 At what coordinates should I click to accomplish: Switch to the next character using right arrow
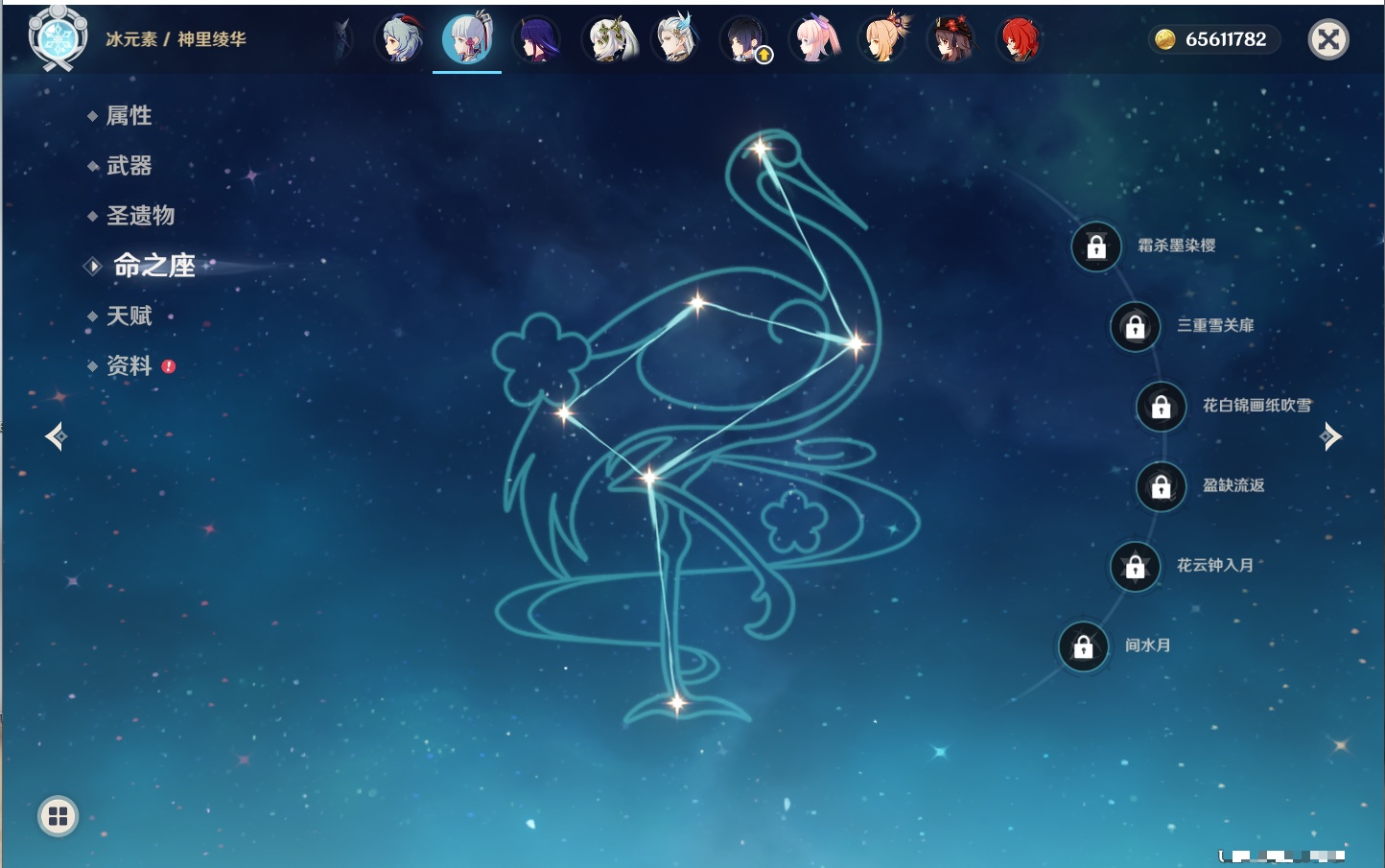pyautogui.click(x=1330, y=436)
